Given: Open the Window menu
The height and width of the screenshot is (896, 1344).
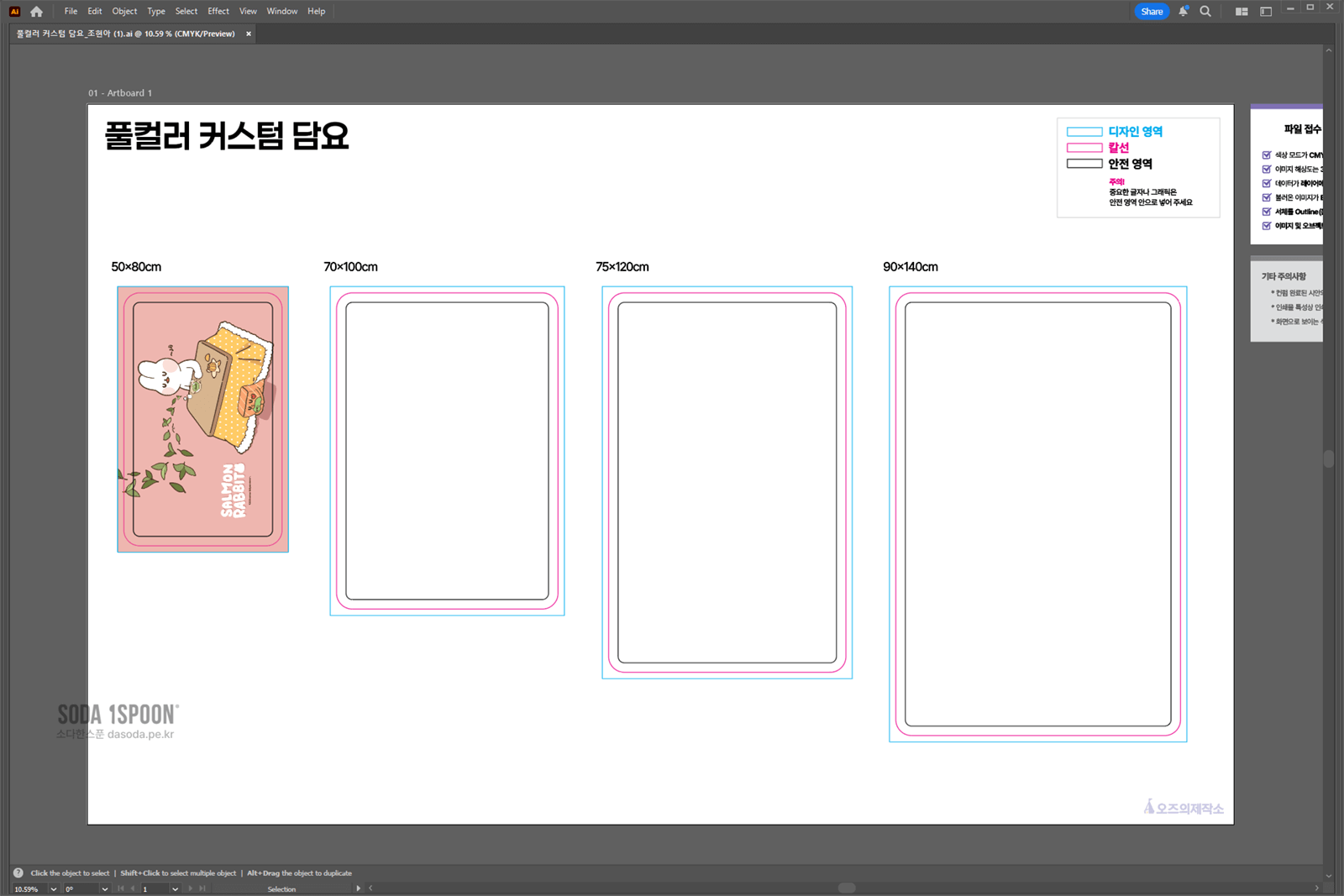Looking at the screenshot, I should (281, 12).
